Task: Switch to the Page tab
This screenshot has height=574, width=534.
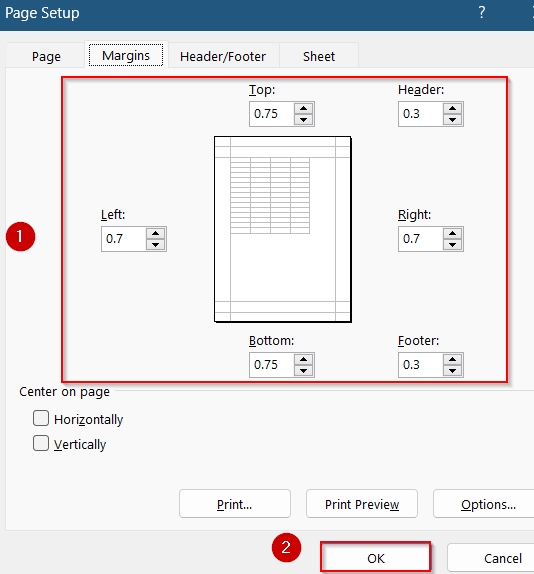Action: (x=46, y=56)
